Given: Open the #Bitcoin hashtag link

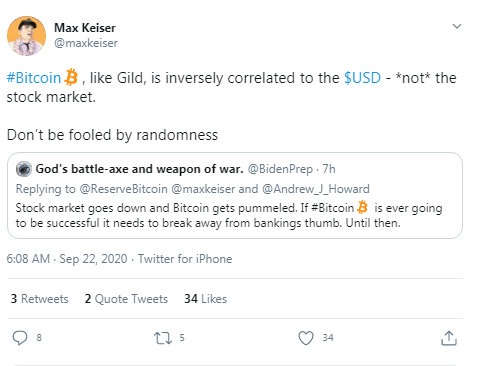Looking at the screenshot, I should [34, 78].
